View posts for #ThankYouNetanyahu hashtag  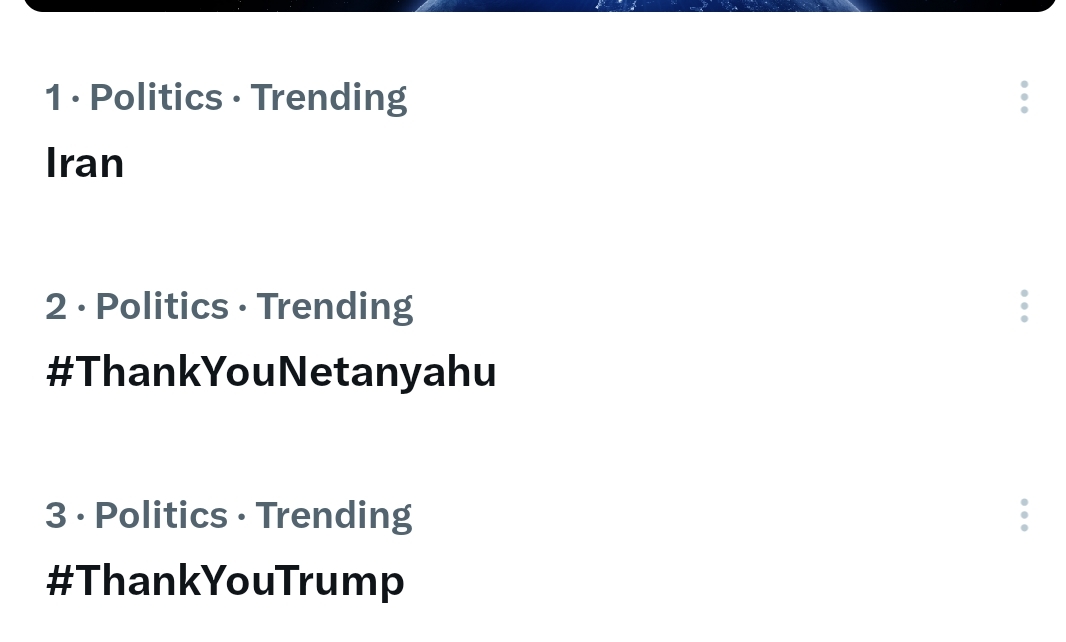(271, 372)
